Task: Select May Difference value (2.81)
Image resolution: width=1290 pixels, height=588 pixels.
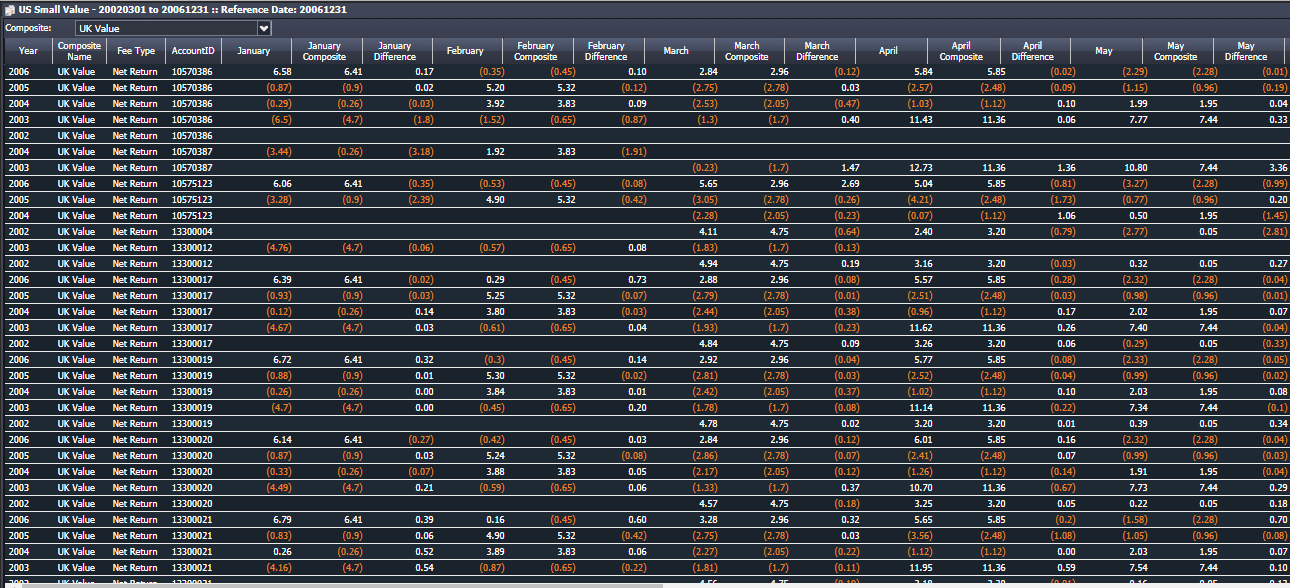Action: pyautogui.click(x=1274, y=232)
